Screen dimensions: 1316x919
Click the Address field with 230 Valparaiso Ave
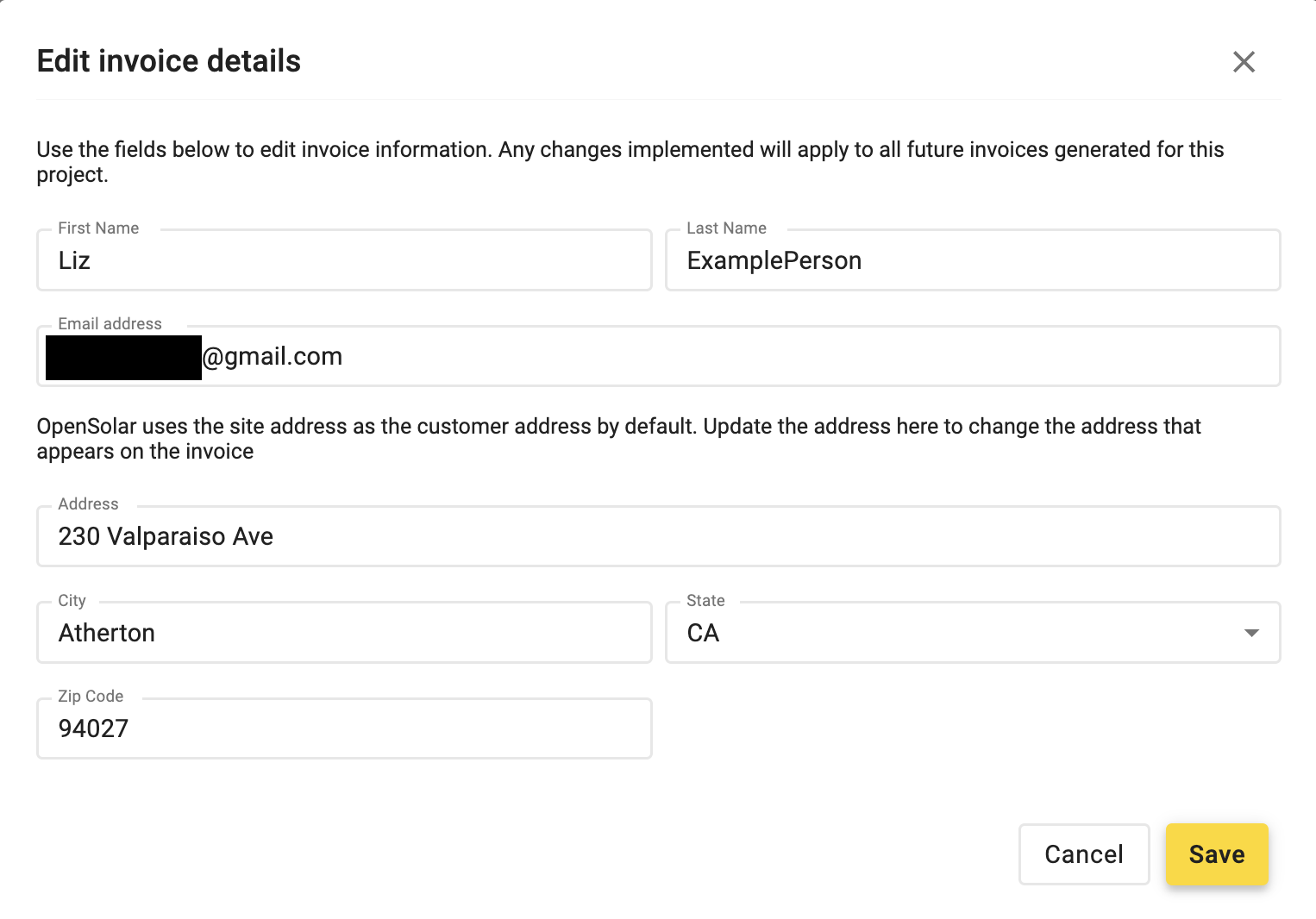(659, 535)
